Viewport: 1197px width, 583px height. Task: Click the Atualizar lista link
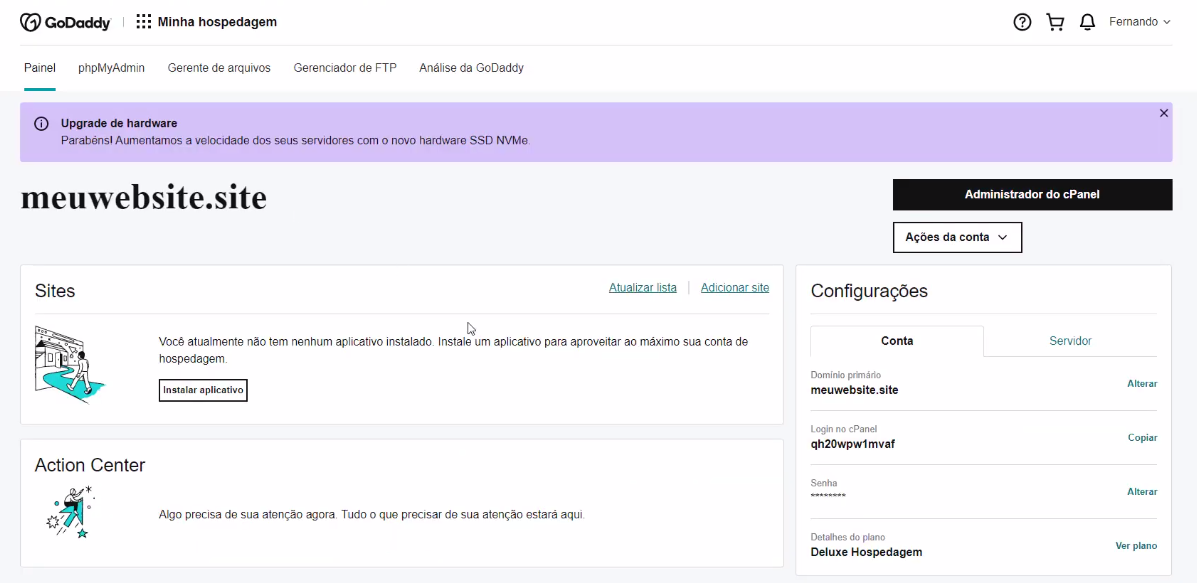click(643, 288)
